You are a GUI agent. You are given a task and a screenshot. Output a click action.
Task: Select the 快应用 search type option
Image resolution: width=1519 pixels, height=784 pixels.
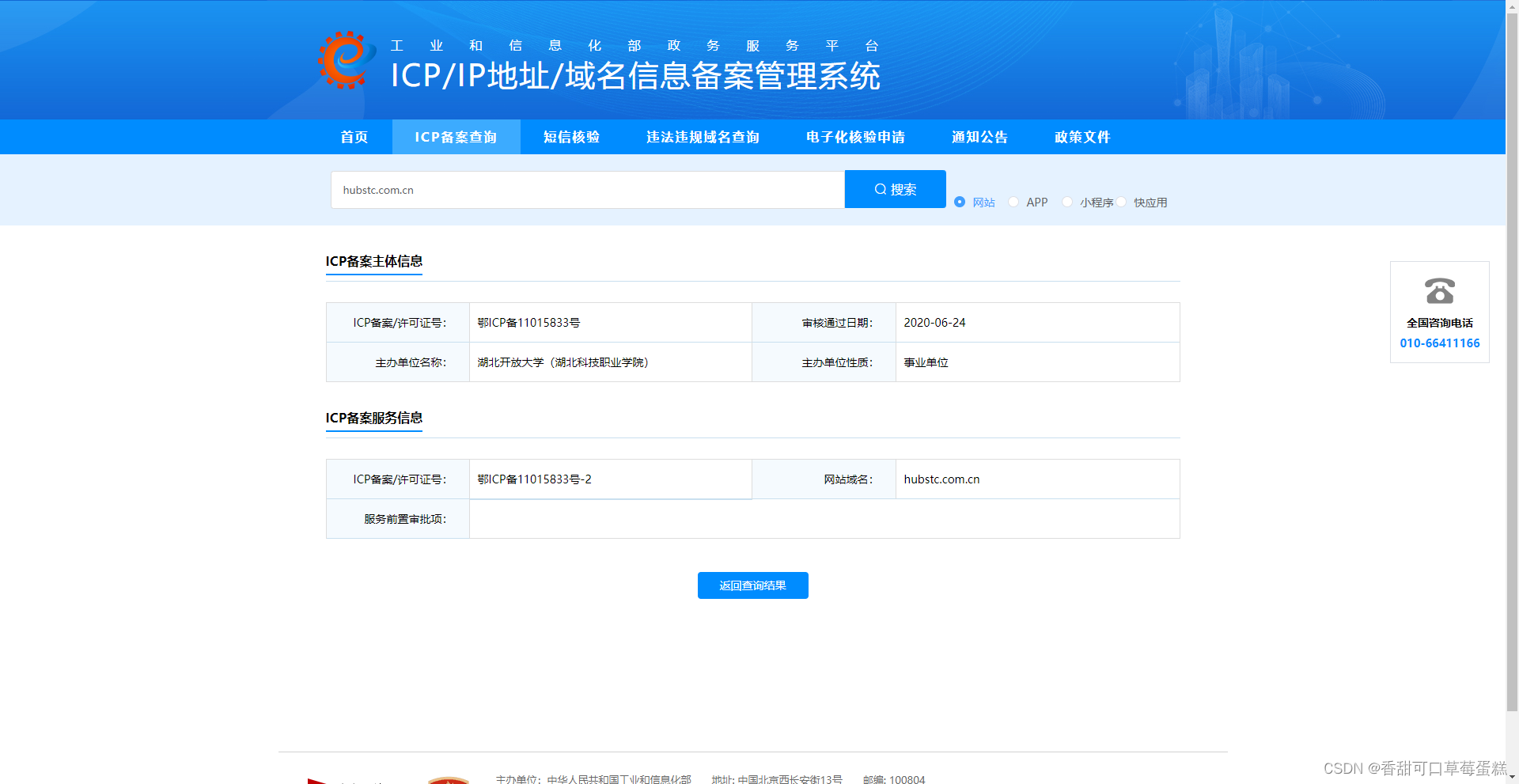pyautogui.click(x=1121, y=202)
